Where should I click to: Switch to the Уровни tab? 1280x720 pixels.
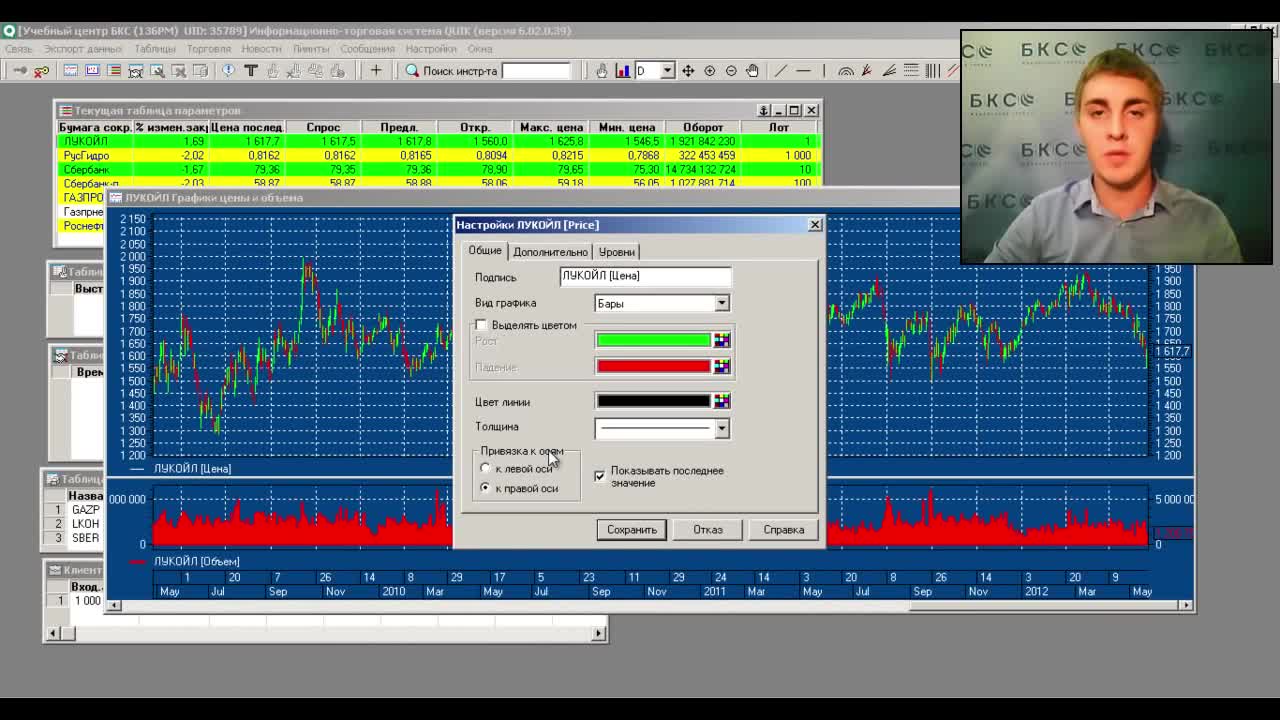[x=616, y=252]
